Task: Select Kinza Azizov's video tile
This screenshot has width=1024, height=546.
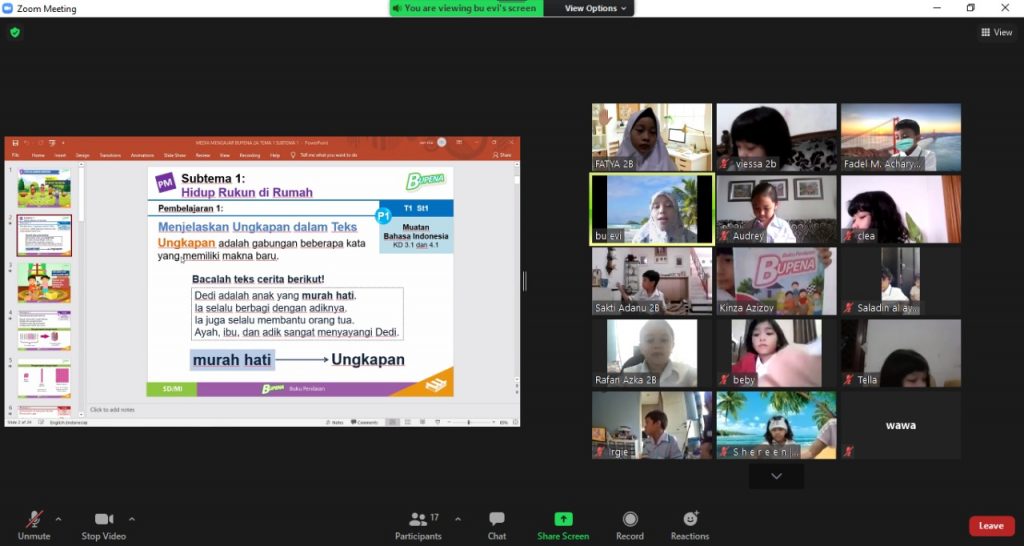Action: [x=776, y=281]
